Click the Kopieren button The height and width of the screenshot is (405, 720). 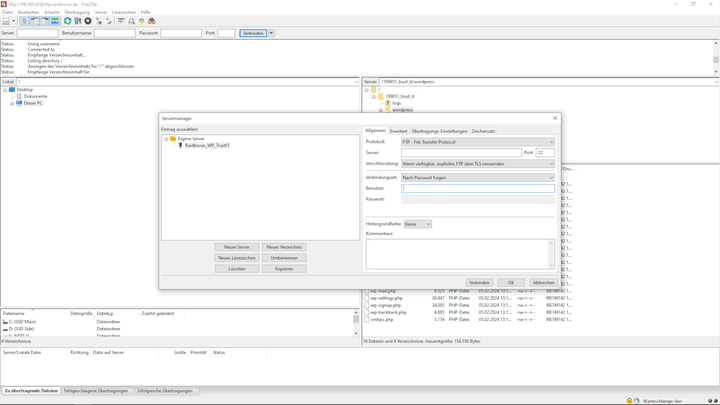(284, 269)
